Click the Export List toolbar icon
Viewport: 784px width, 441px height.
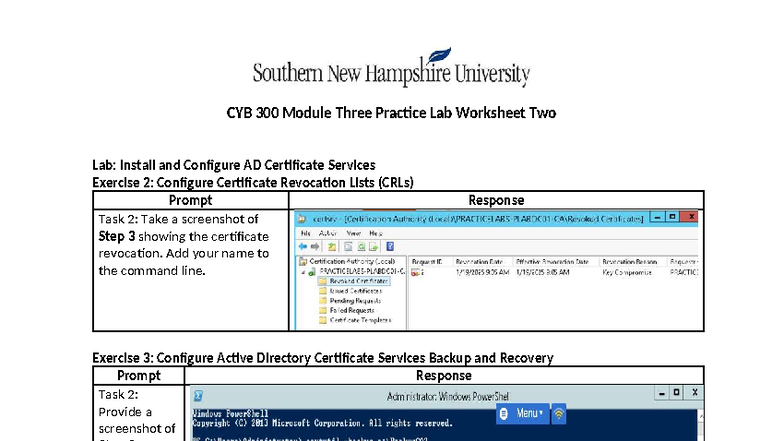(374, 246)
